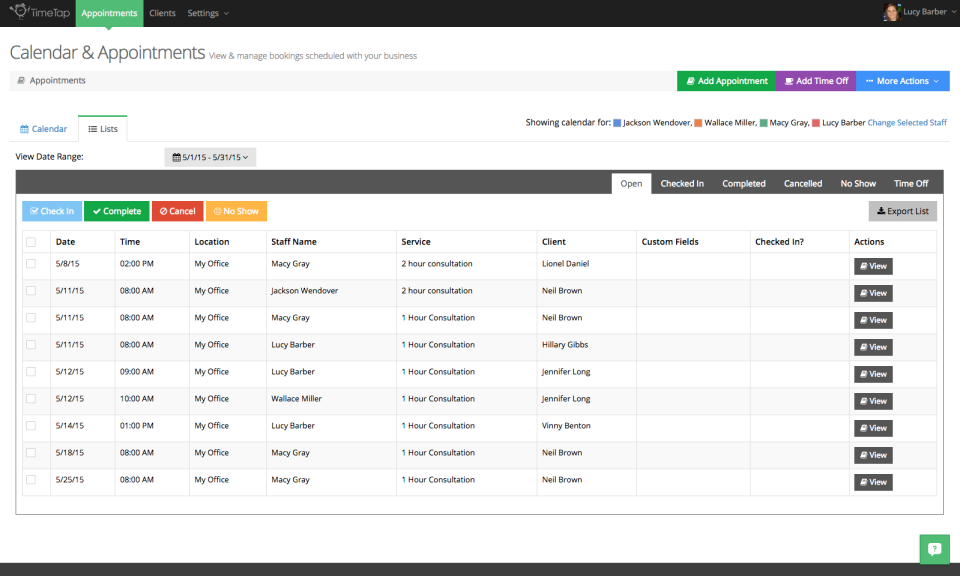
Task: Click the TimeTap logo
Action: 40,12
